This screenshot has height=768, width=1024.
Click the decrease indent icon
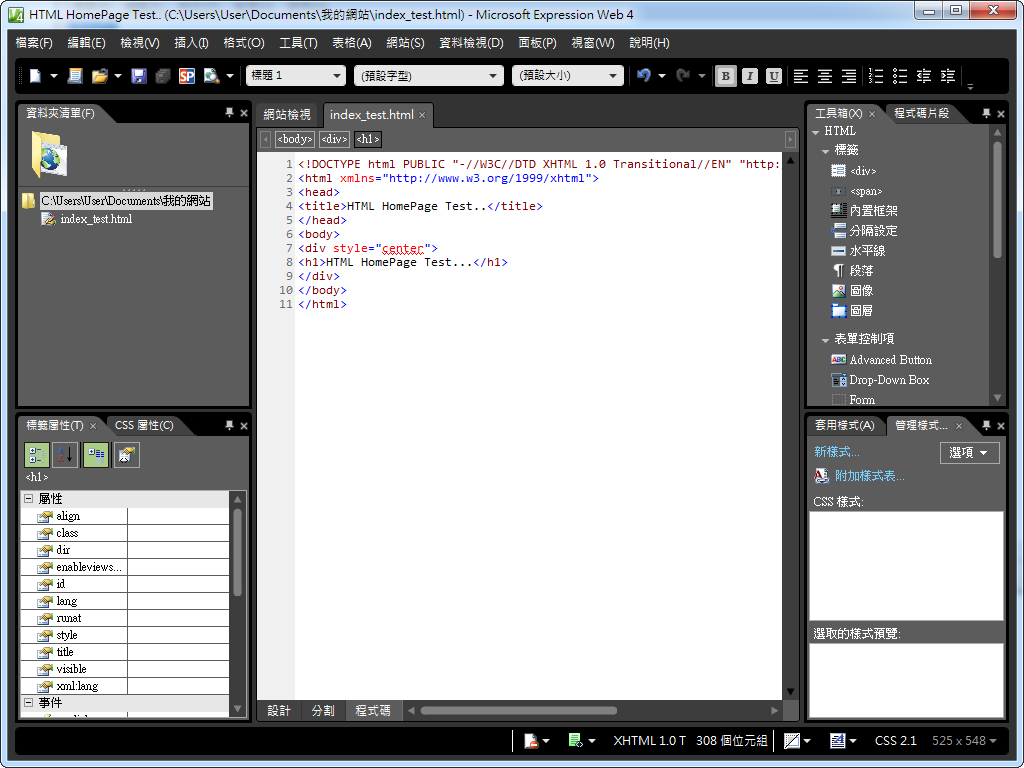[x=924, y=76]
